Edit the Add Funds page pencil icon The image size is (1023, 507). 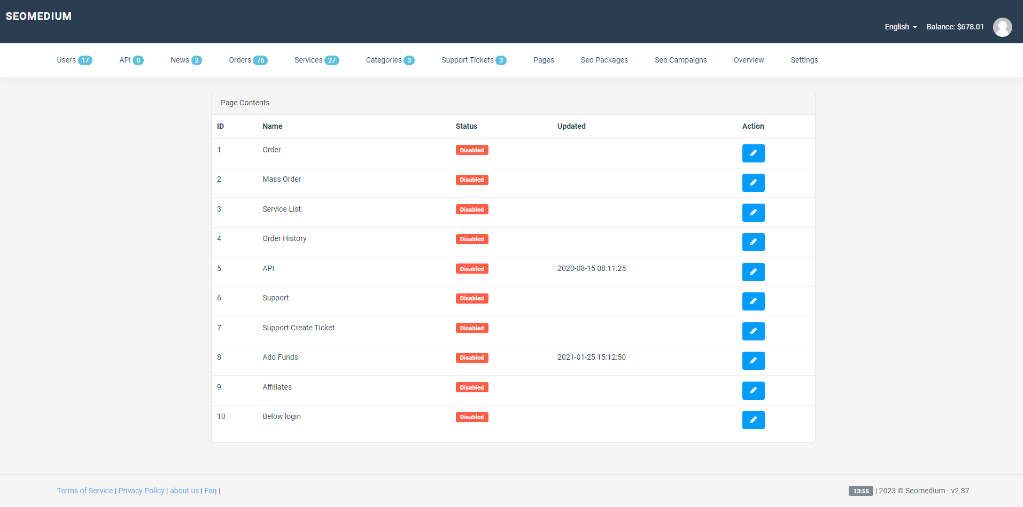pyautogui.click(x=753, y=361)
